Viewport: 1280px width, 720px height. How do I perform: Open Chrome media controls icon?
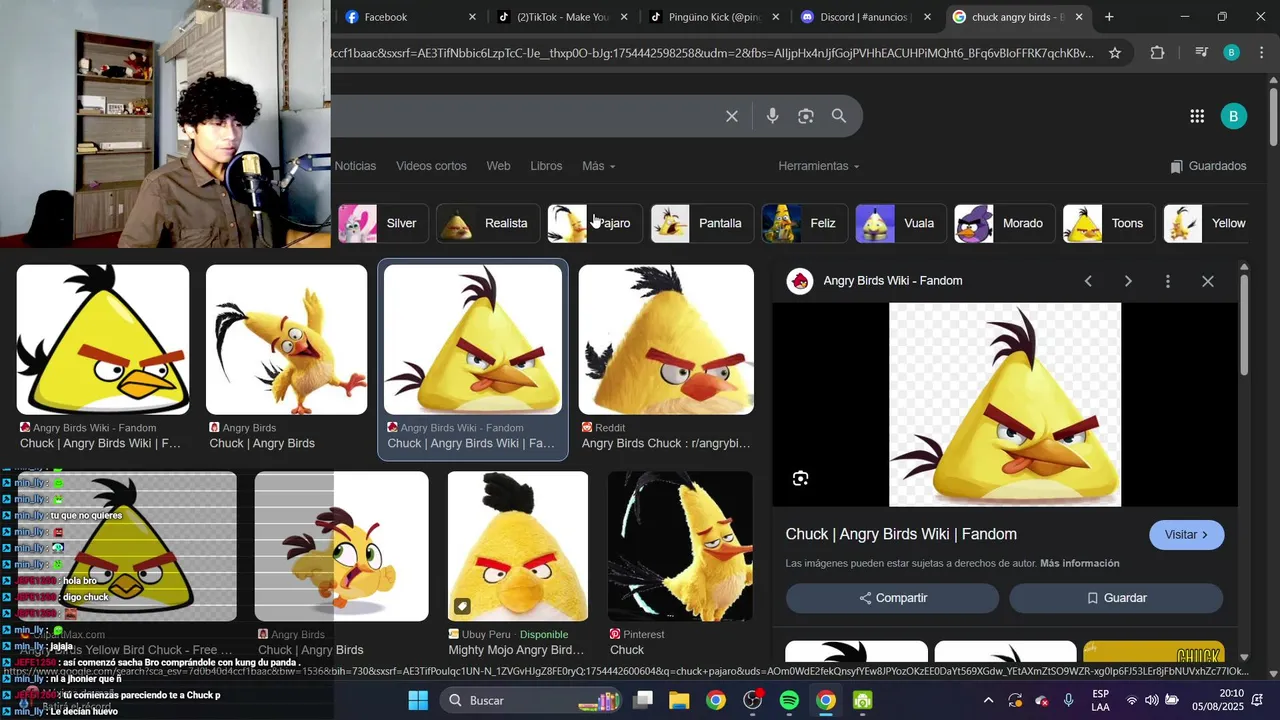click(1202, 53)
